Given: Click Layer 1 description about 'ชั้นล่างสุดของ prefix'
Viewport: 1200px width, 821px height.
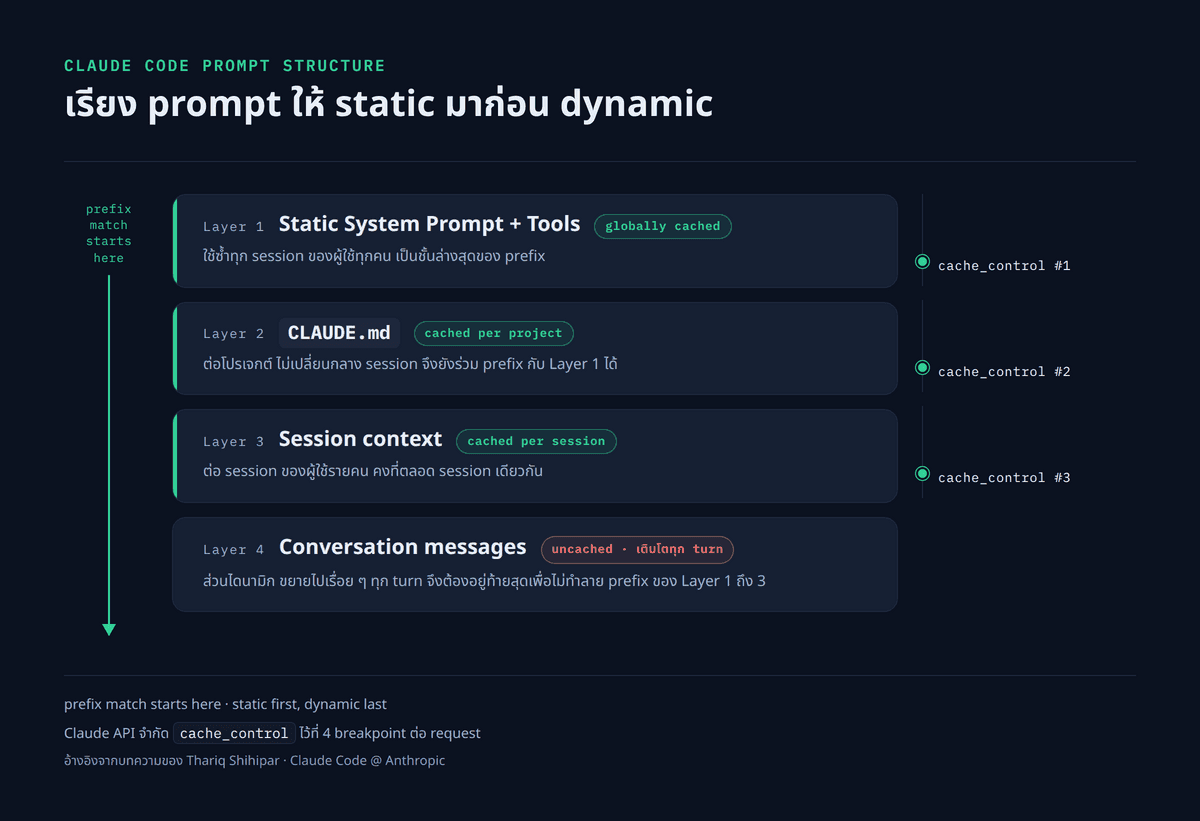Looking at the screenshot, I should click(374, 256).
